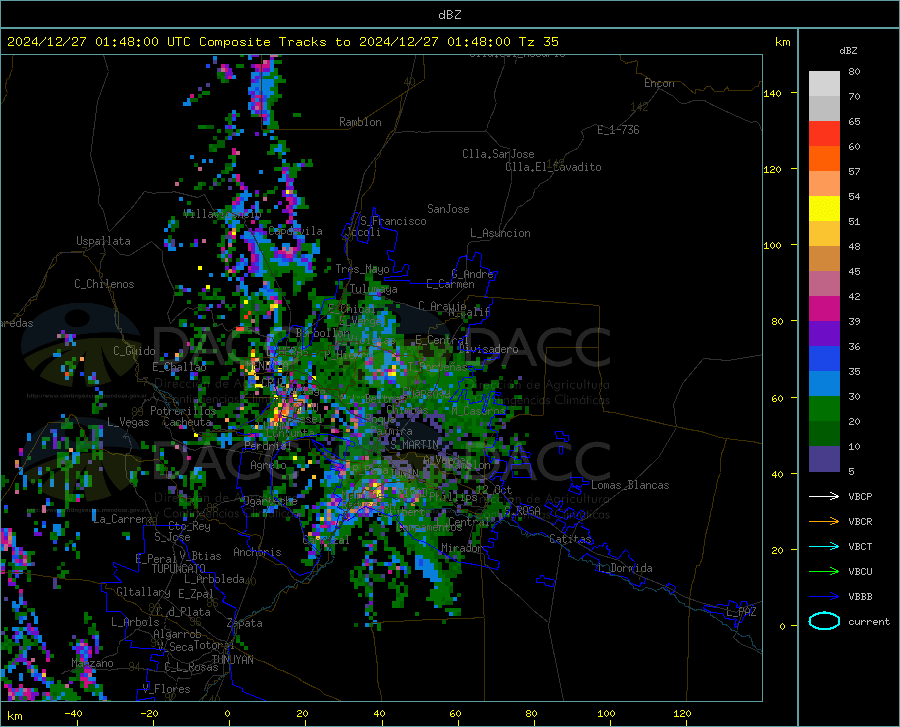Click the Uspallata place label on the map
900x727 pixels.
pyautogui.click(x=103, y=241)
